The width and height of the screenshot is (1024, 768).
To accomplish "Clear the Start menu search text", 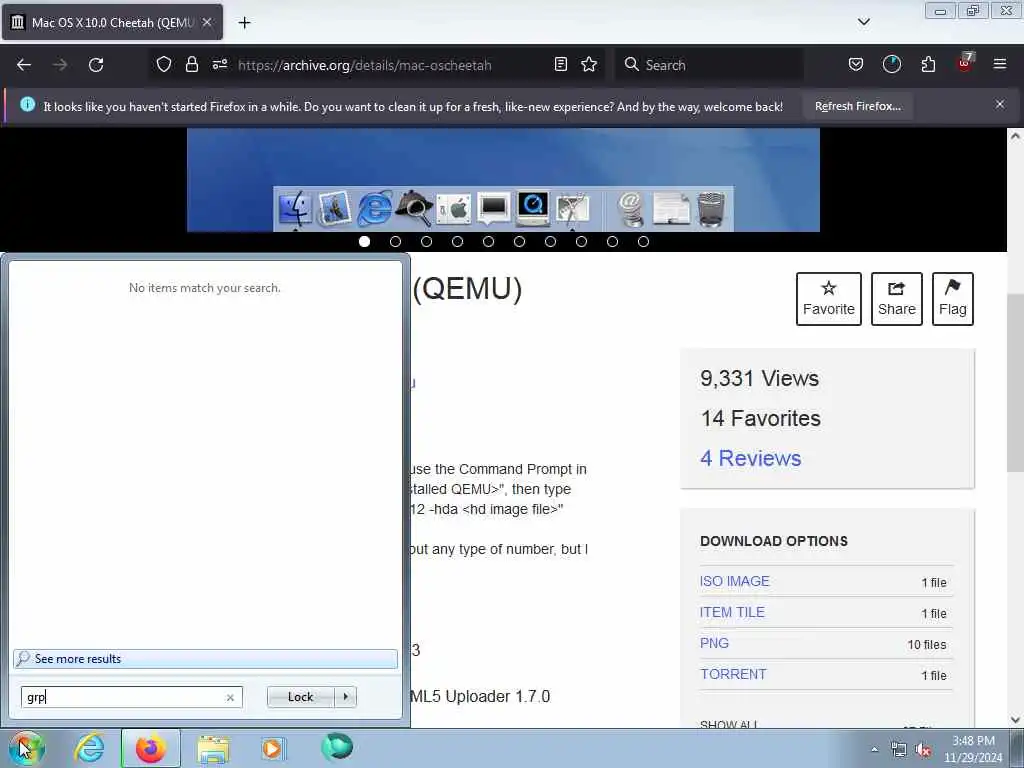I will 230,697.
